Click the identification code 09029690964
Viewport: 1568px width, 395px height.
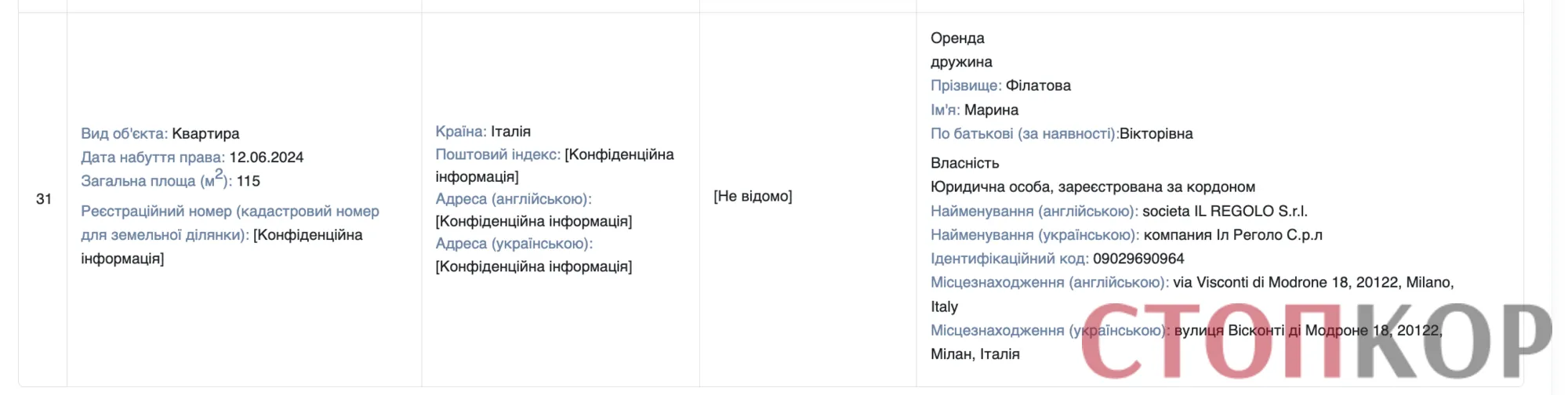[x=1138, y=259]
